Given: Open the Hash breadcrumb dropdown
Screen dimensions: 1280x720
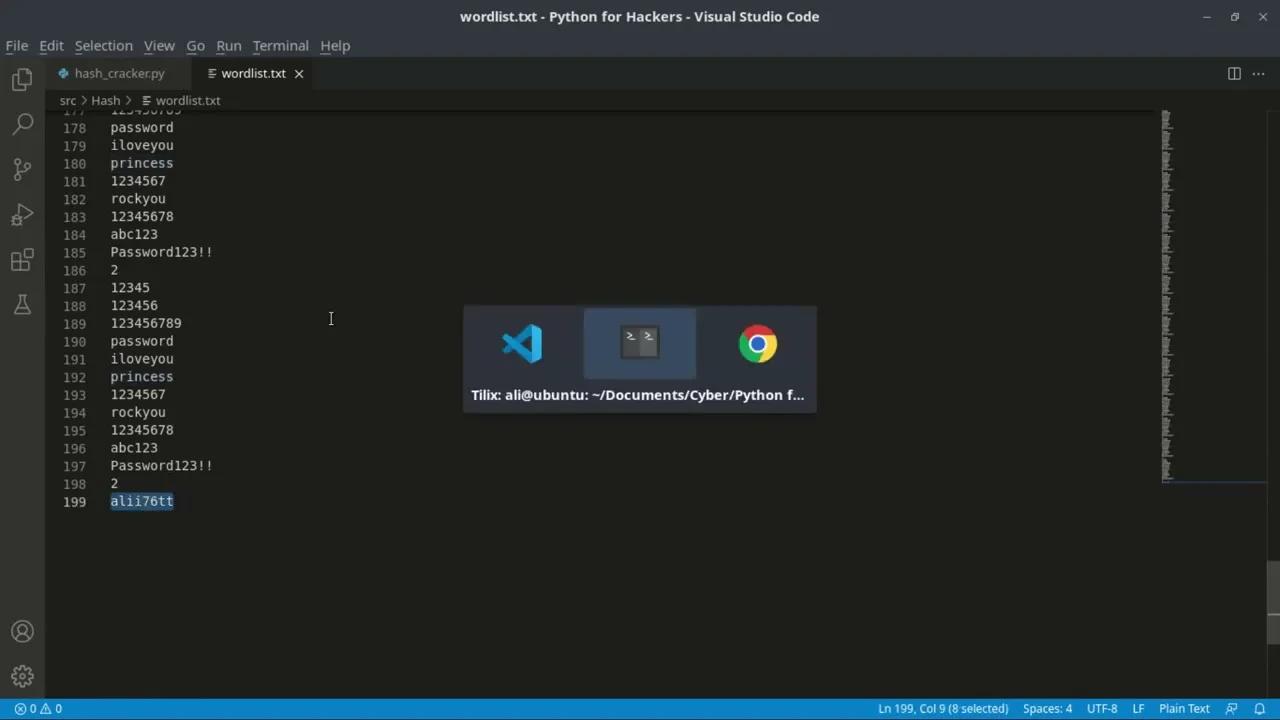Looking at the screenshot, I should point(105,100).
